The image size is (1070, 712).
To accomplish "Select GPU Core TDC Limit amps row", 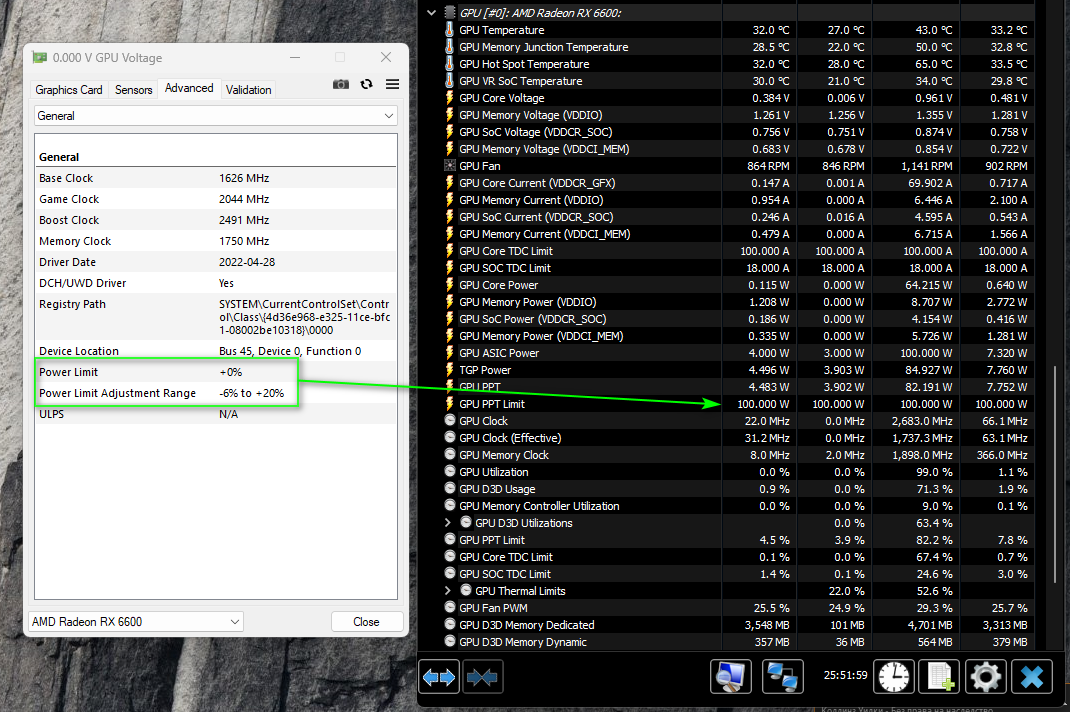I will tap(740, 251).
